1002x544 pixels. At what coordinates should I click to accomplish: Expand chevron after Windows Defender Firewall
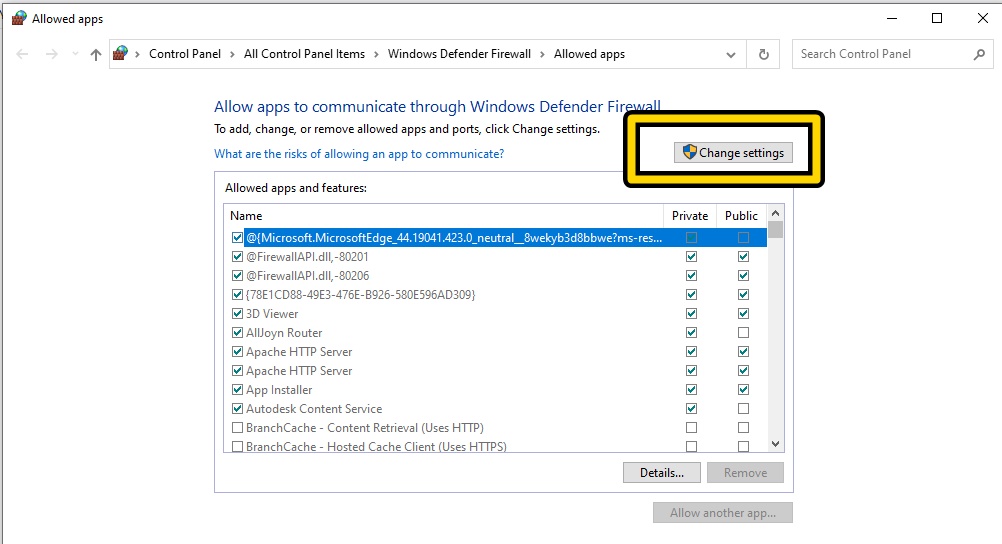pyautogui.click(x=542, y=54)
